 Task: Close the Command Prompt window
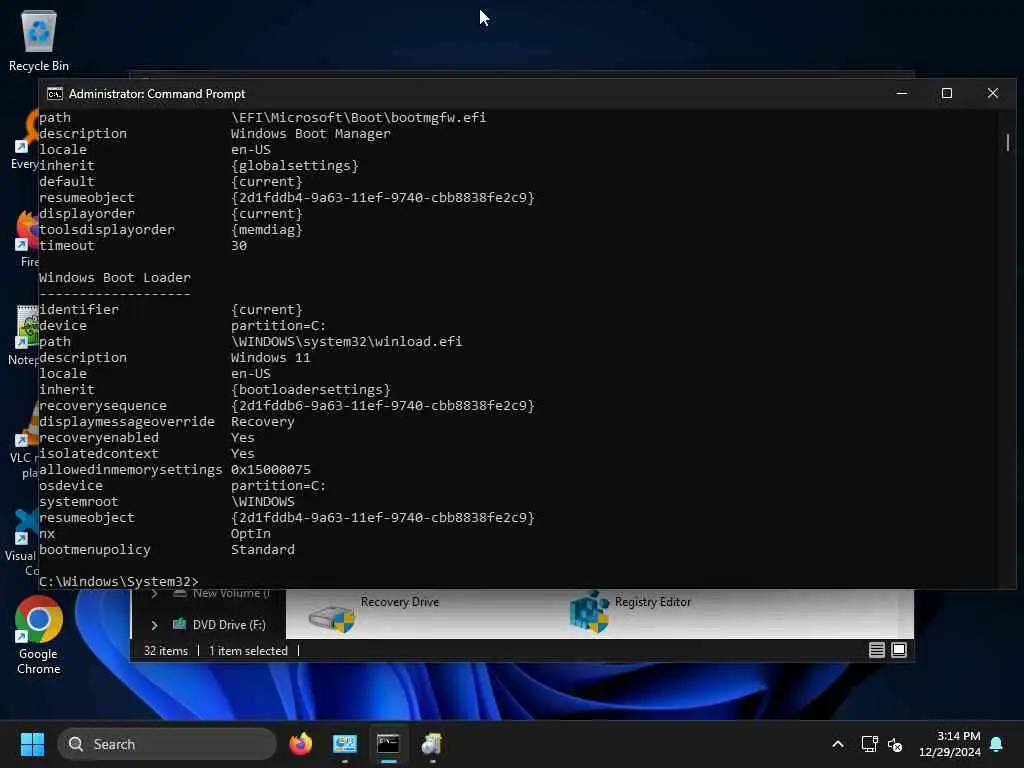pos(993,93)
